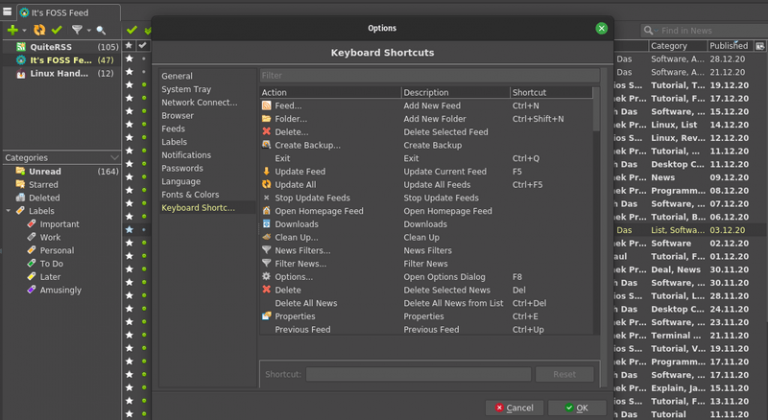Select the Open Homepage Feed action icon
The width and height of the screenshot is (768, 420).
tap(266, 211)
